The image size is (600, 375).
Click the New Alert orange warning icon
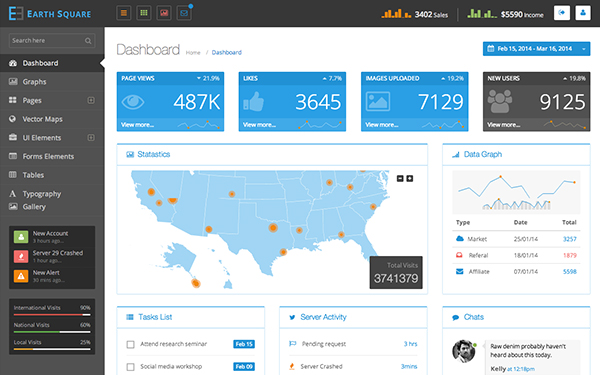pos(21,276)
